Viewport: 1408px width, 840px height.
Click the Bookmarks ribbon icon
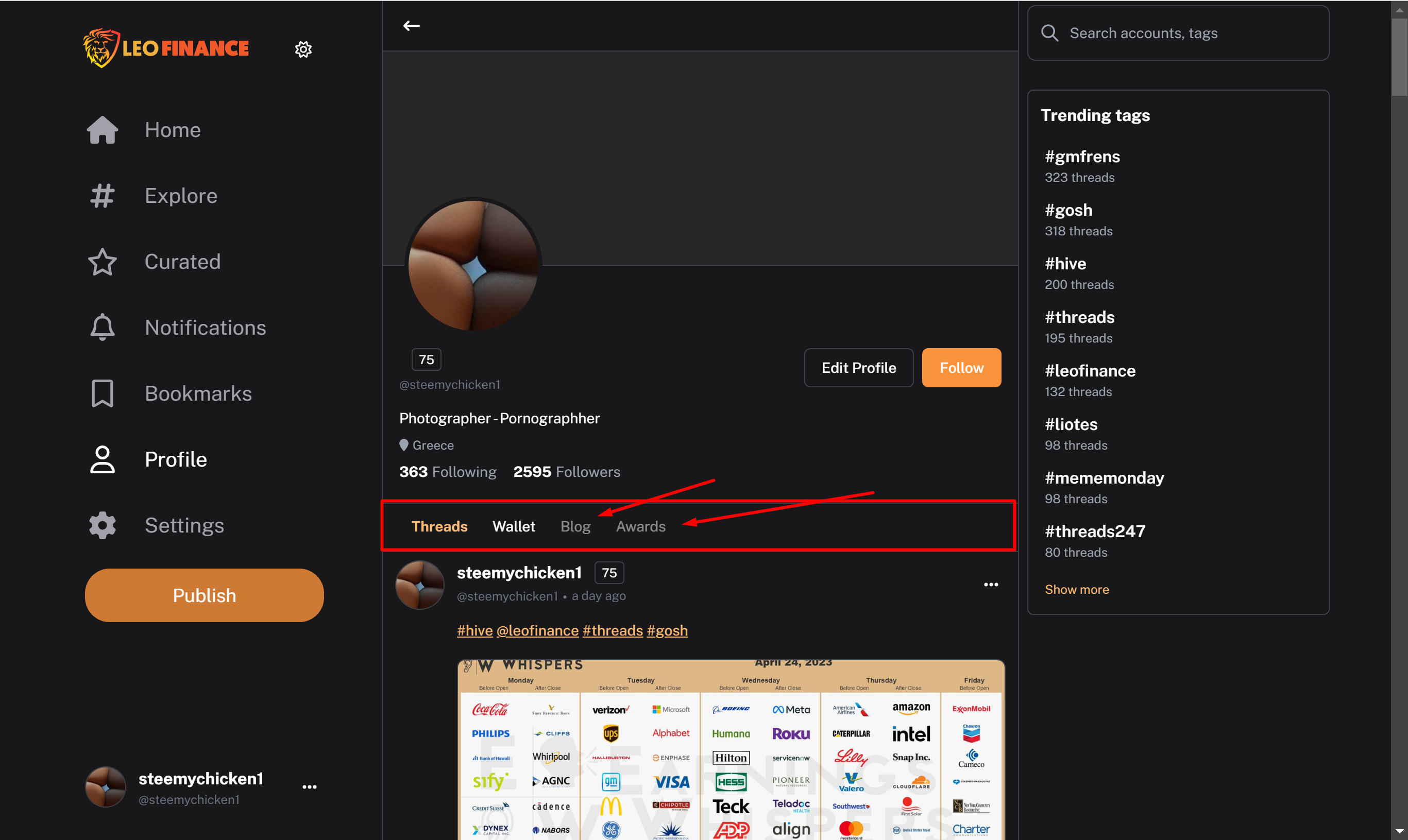pos(103,393)
